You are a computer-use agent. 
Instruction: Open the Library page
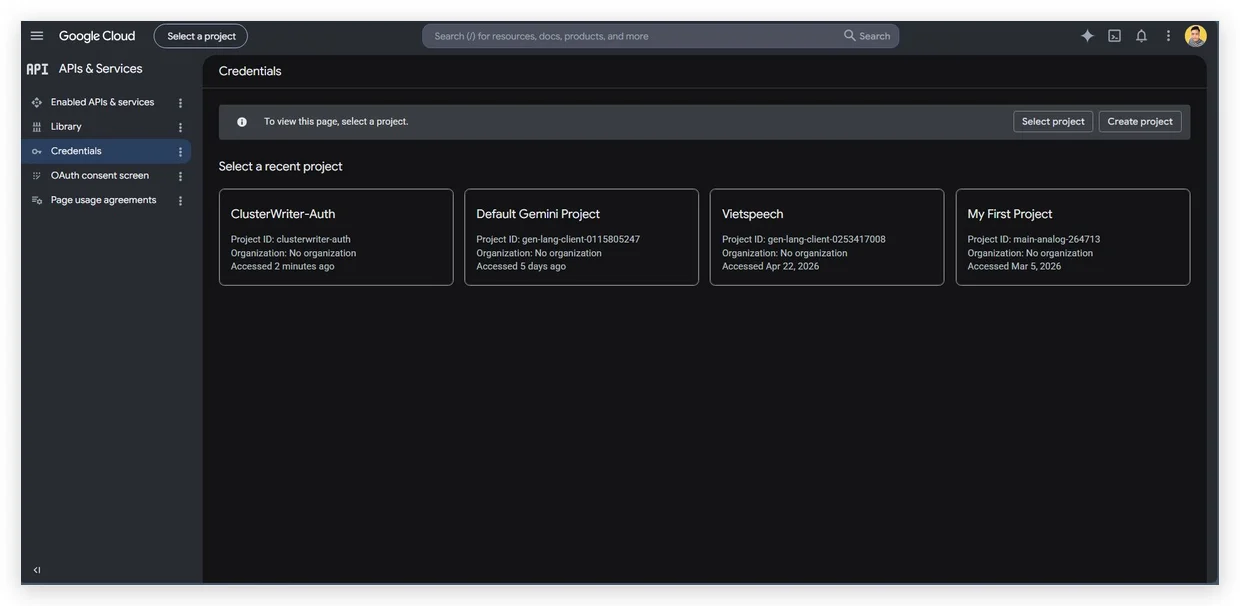pos(66,127)
